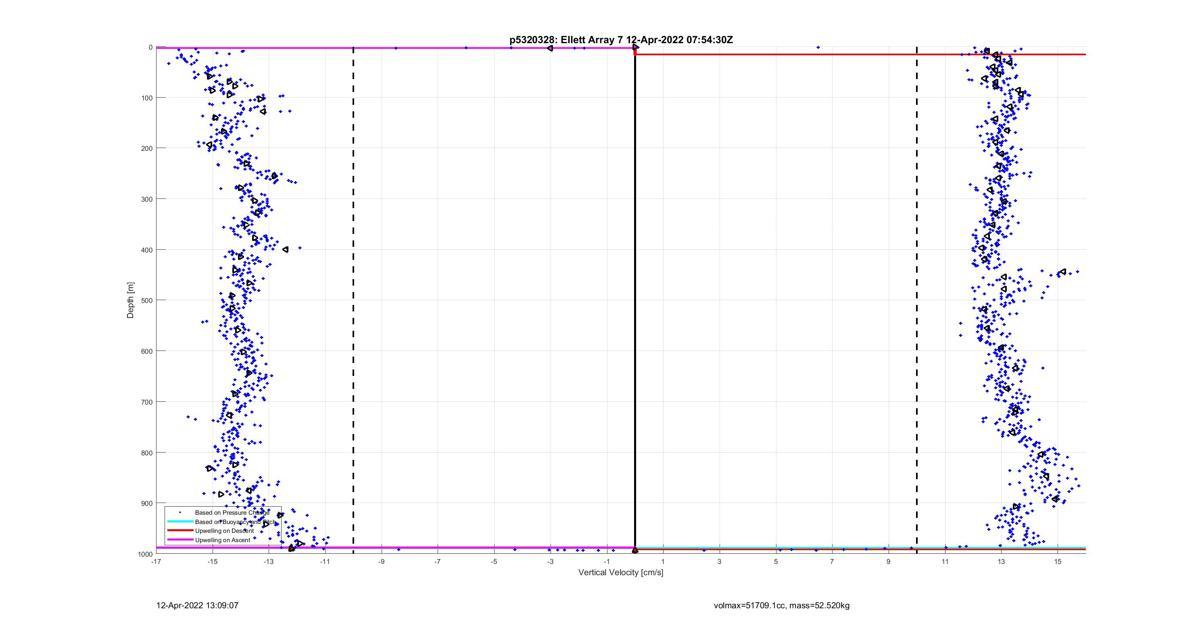
Task: Click the x-axis tick label '11'
Action: pyautogui.click(x=945, y=562)
